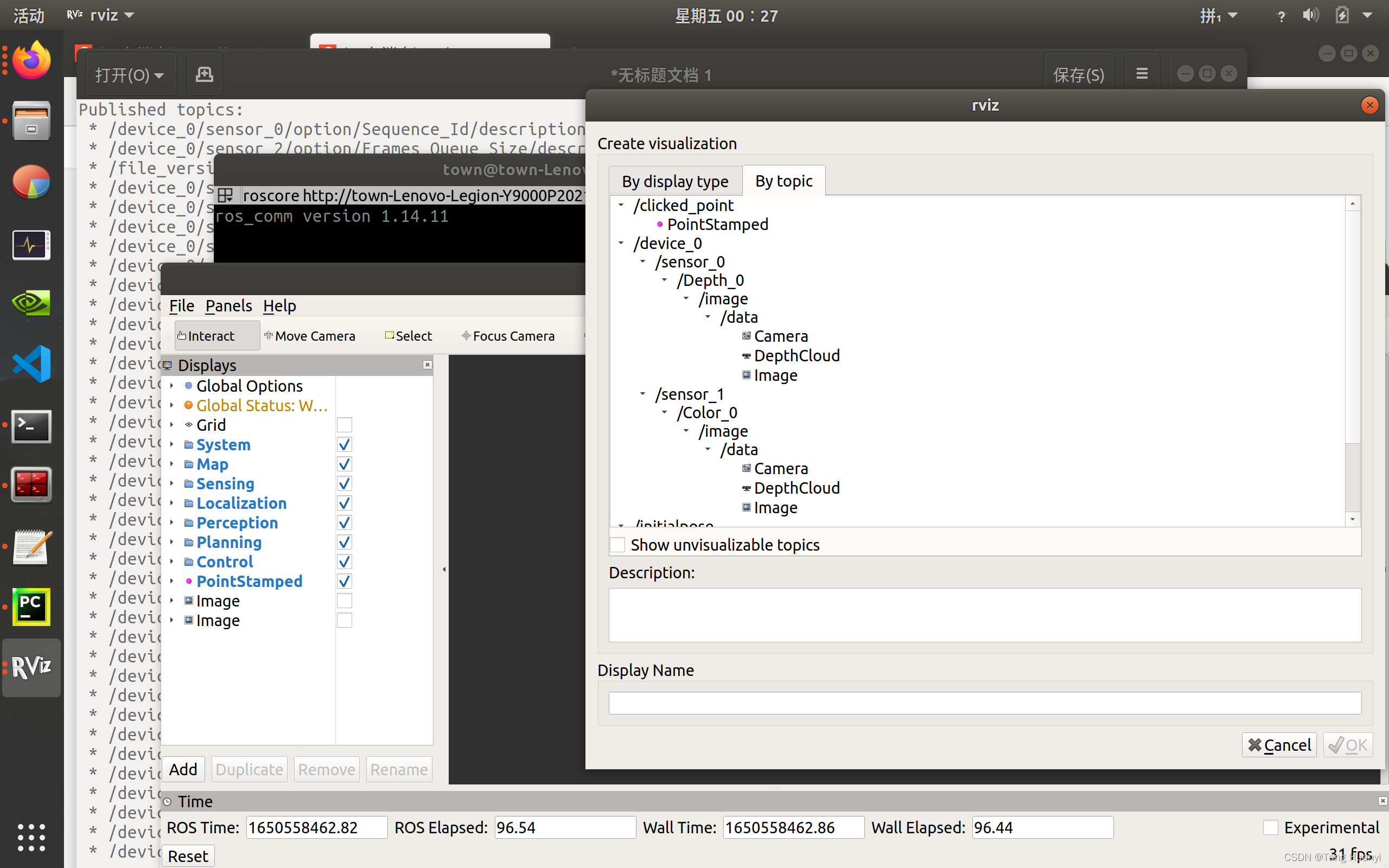Image resolution: width=1389 pixels, height=868 pixels.
Task: Uncheck the Map display
Action: [345, 464]
